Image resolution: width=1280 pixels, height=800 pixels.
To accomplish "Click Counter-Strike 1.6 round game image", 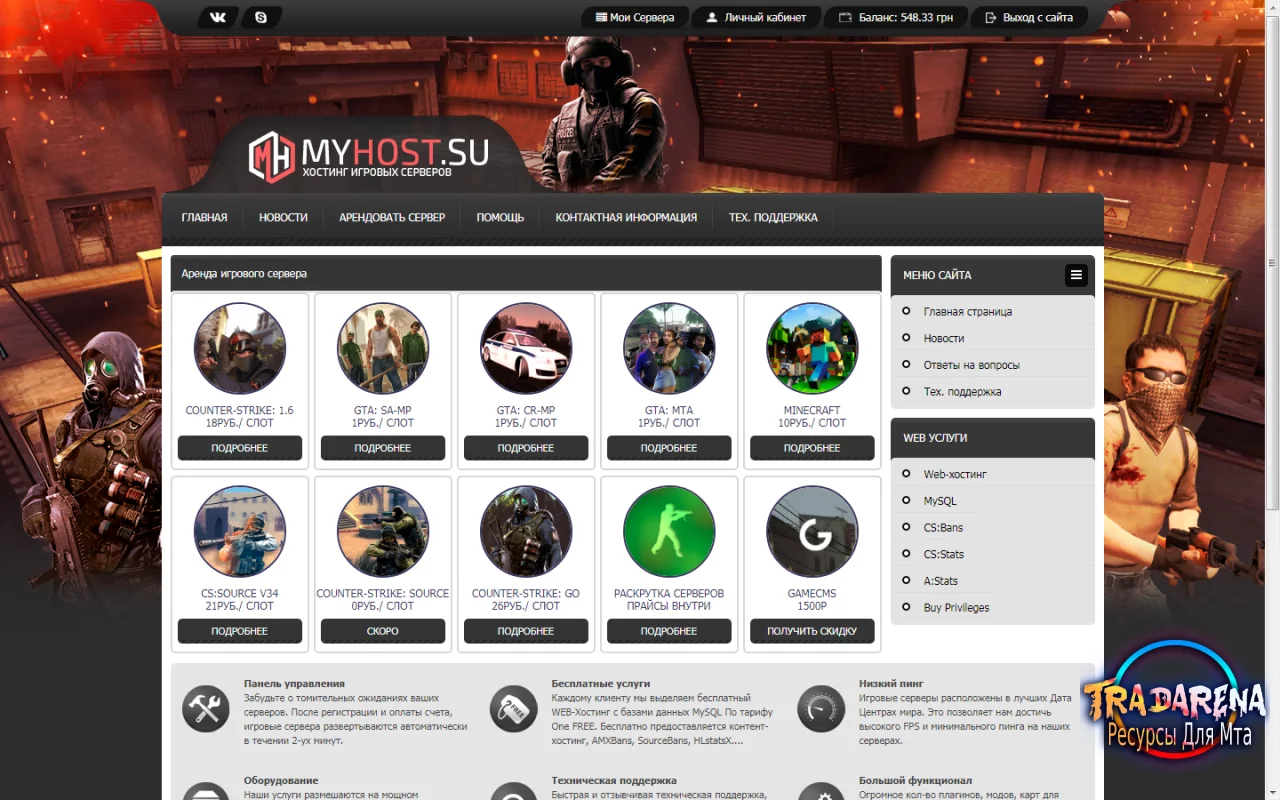I will tap(240, 349).
